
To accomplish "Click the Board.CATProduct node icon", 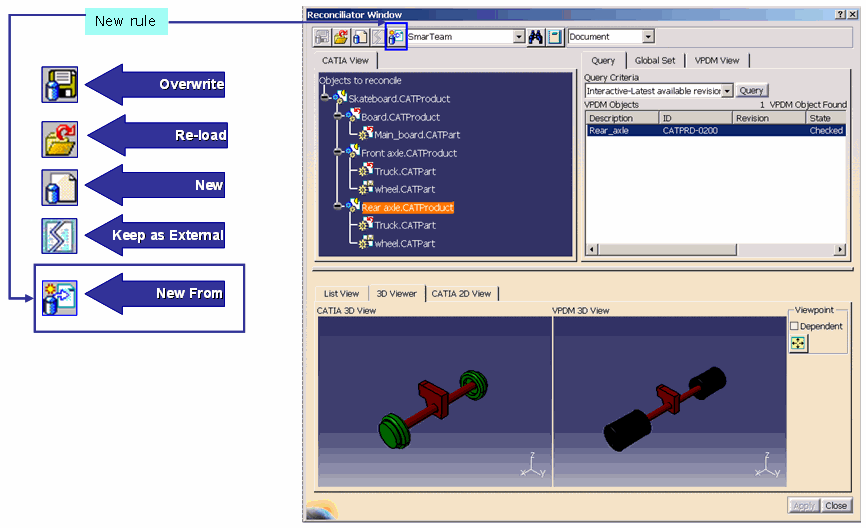I will [x=353, y=116].
